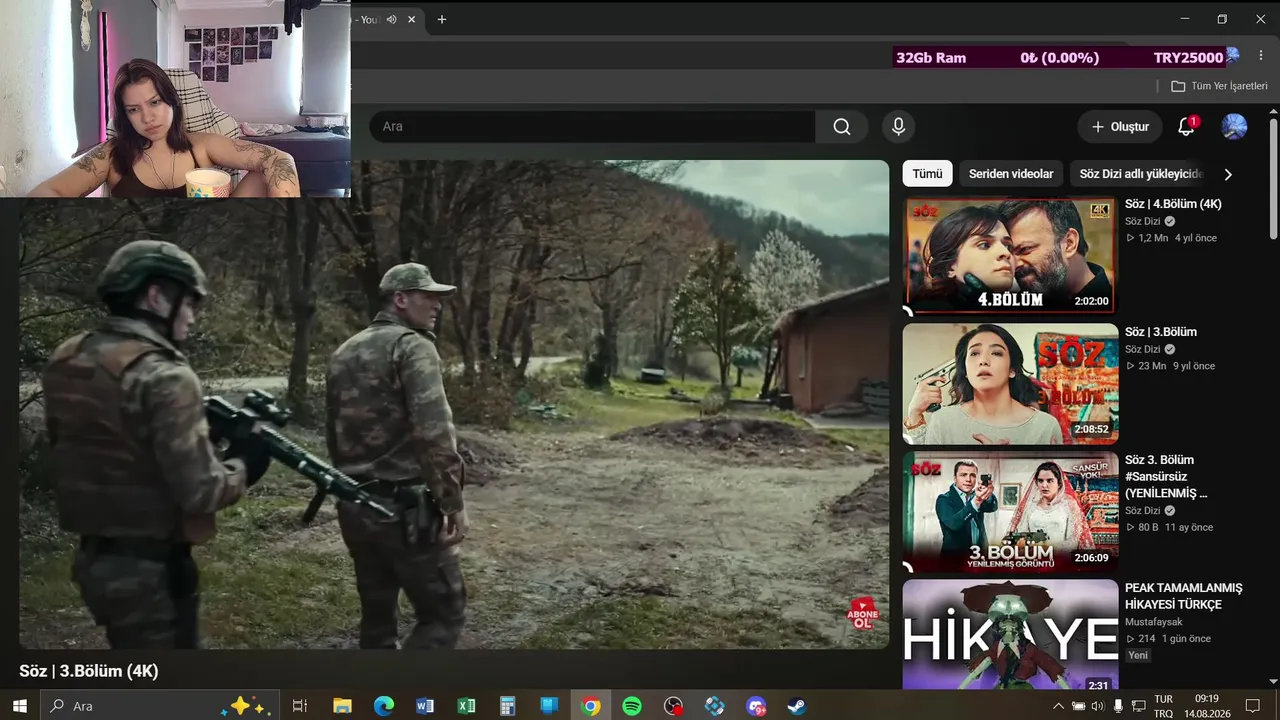The image size is (1280, 720).
Task: Mute the tab using its speaker icon
Action: point(392,19)
